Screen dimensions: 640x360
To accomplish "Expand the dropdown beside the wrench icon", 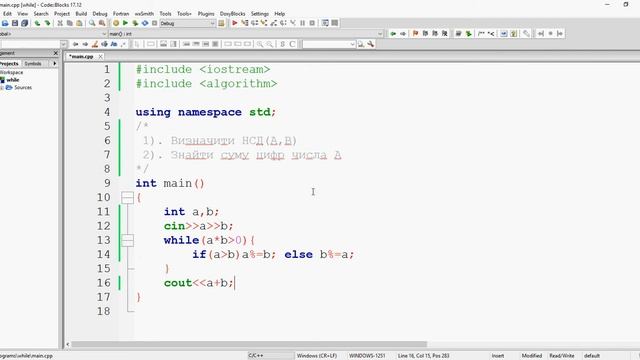I will [352, 44].
